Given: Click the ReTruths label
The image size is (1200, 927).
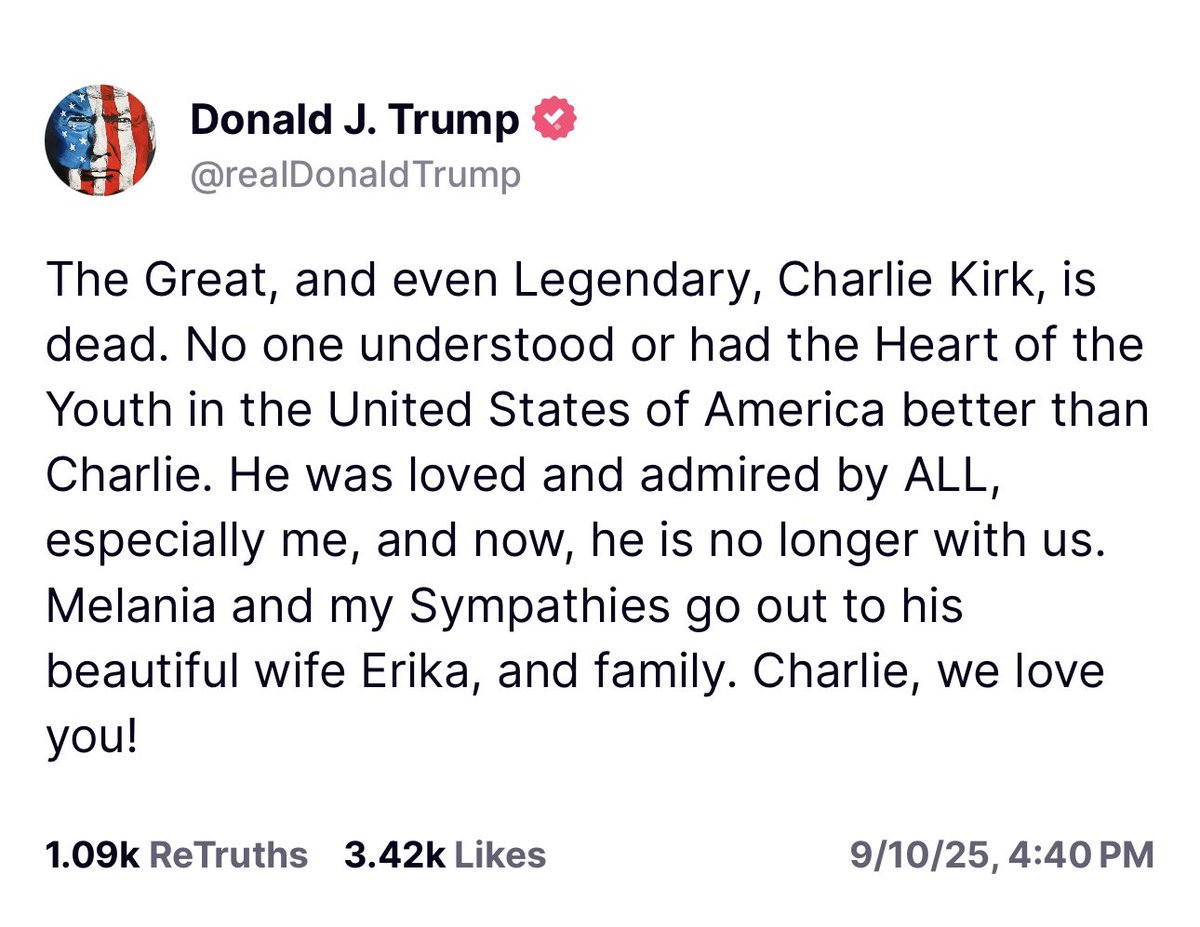Looking at the screenshot, I should (x=232, y=855).
